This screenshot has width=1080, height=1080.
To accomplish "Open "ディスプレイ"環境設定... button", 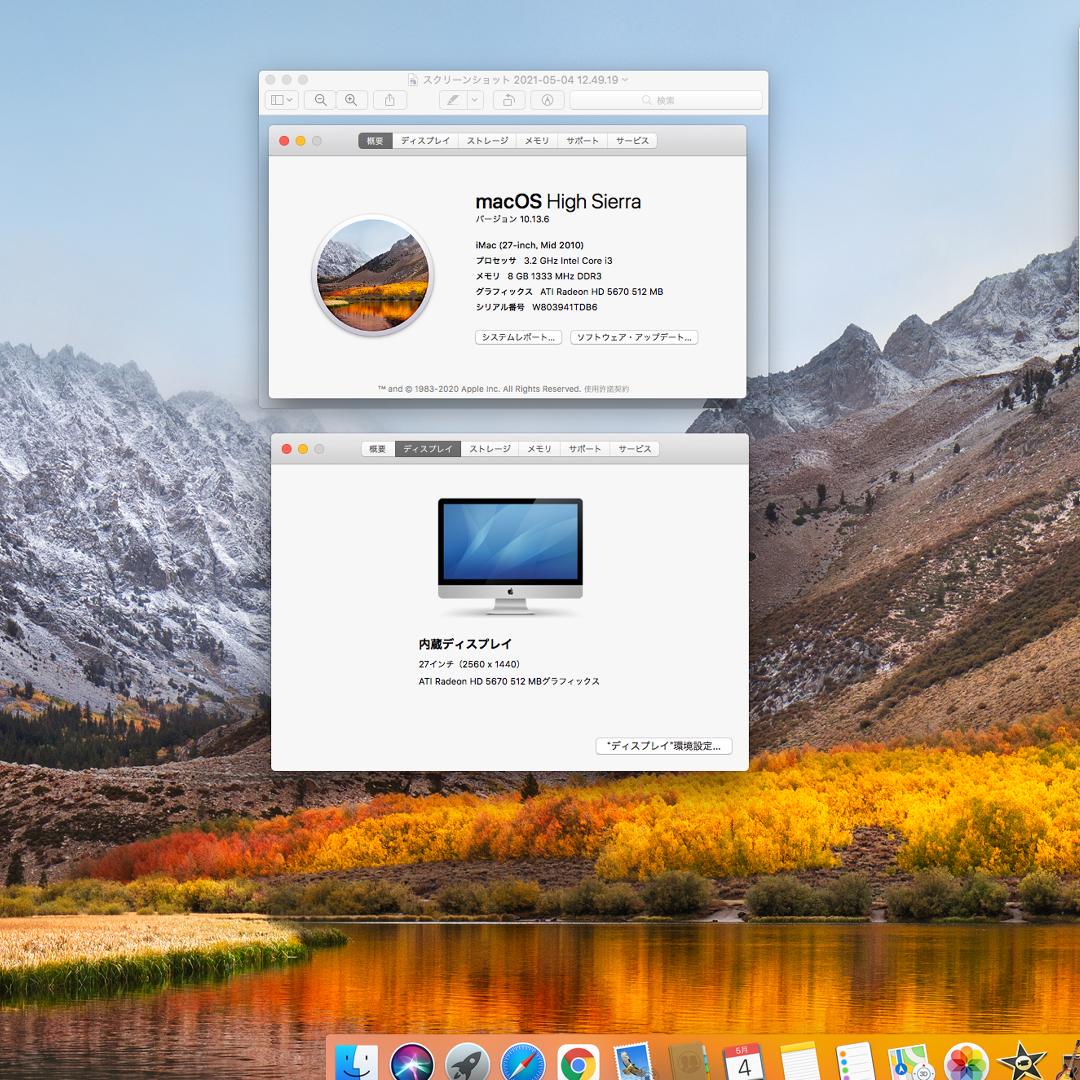I will [x=663, y=746].
